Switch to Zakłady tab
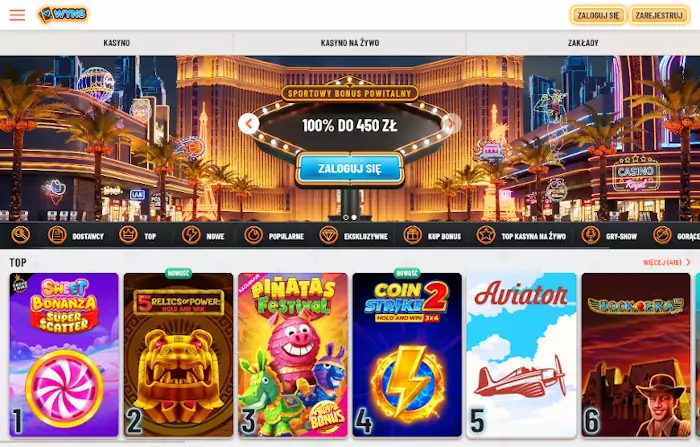 pos(583,43)
